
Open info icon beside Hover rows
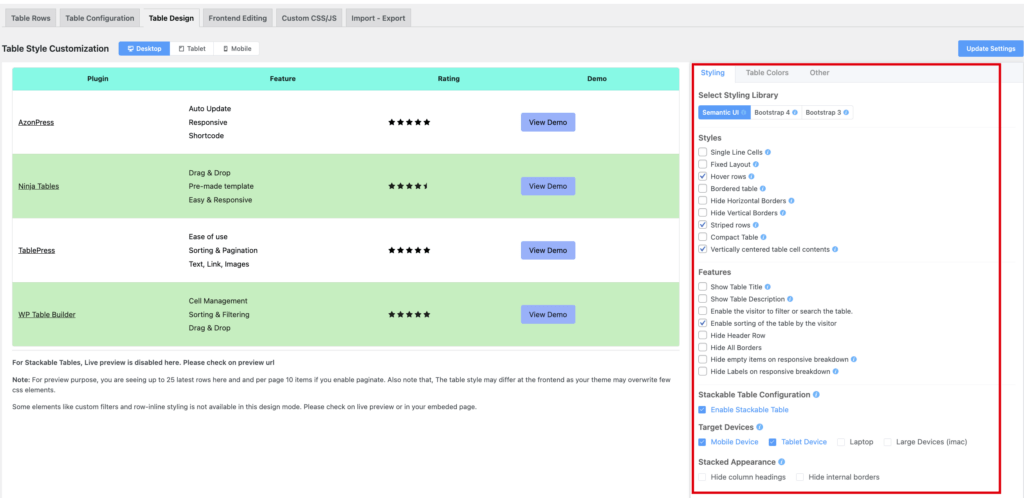pyautogui.click(x=752, y=176)
